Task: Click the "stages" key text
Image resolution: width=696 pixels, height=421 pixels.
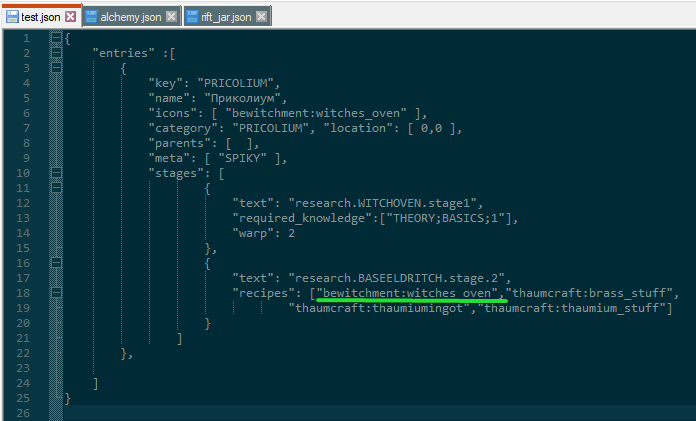Action: click(176, 173)
